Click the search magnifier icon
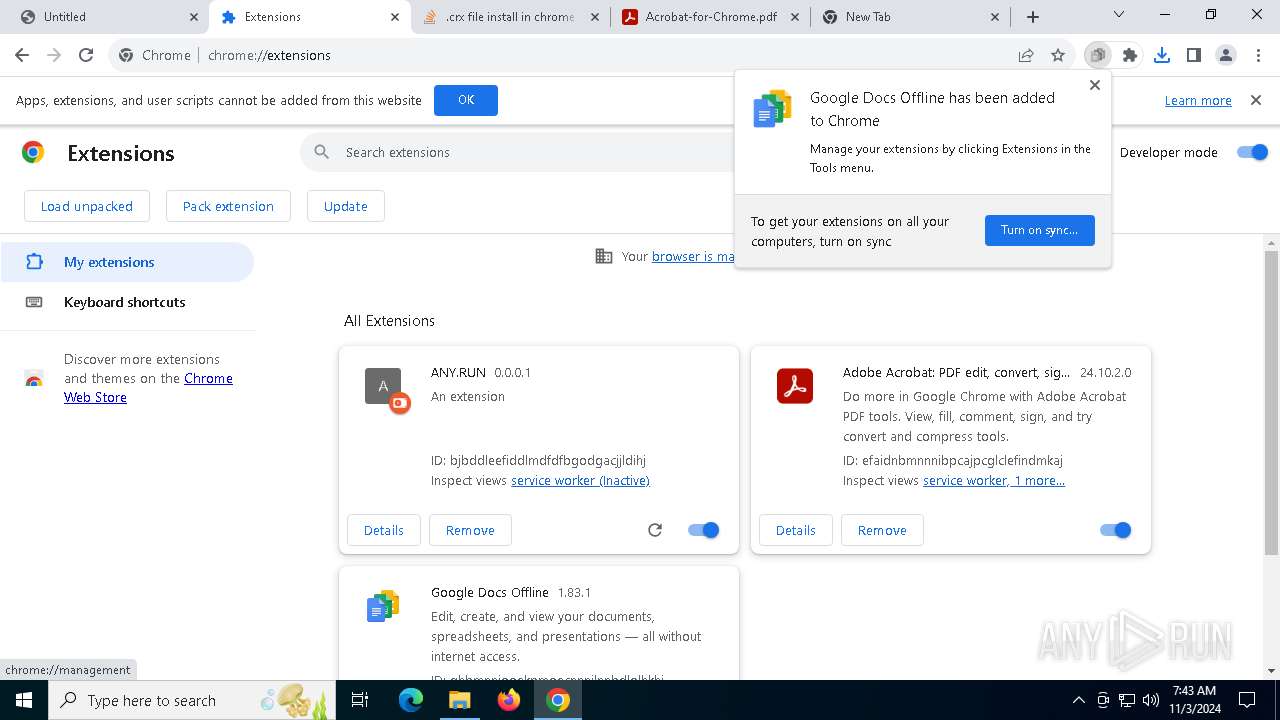 pos(322,152)
